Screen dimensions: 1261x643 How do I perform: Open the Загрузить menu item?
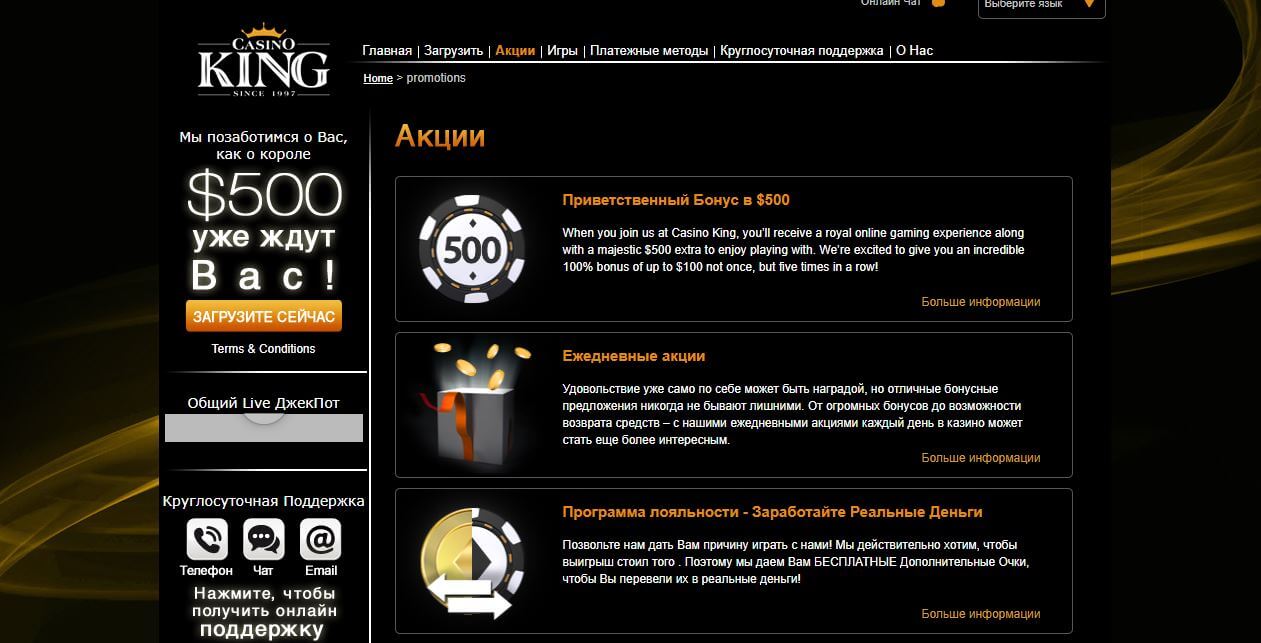coord(453,50)
